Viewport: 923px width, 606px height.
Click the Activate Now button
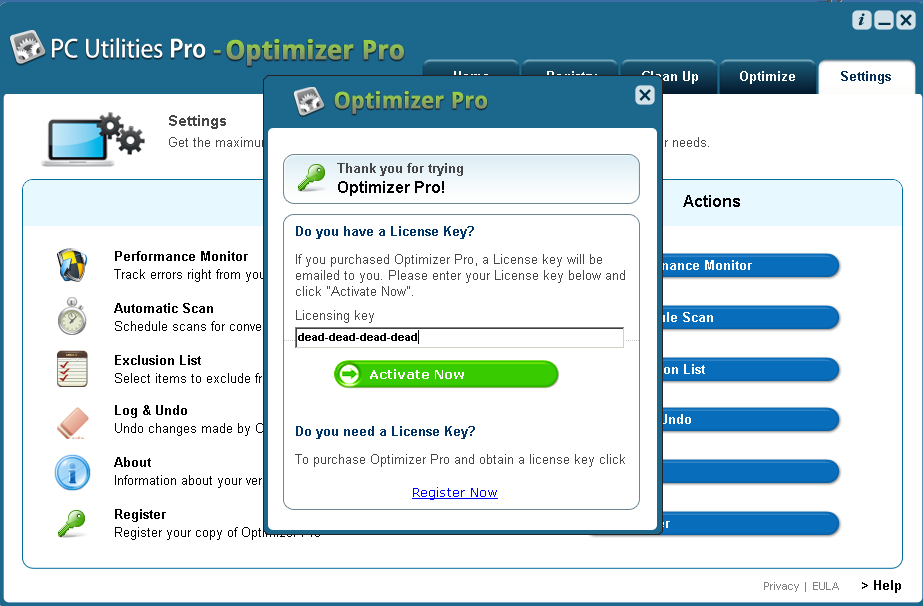click(x=446, y=374)
